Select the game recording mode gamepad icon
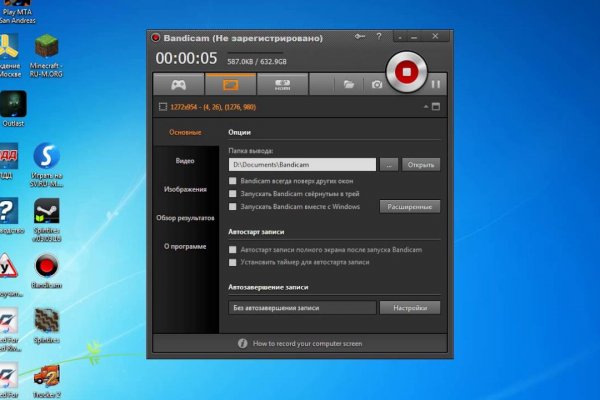This screenshot has height=400, width=600. pos(179,85)
